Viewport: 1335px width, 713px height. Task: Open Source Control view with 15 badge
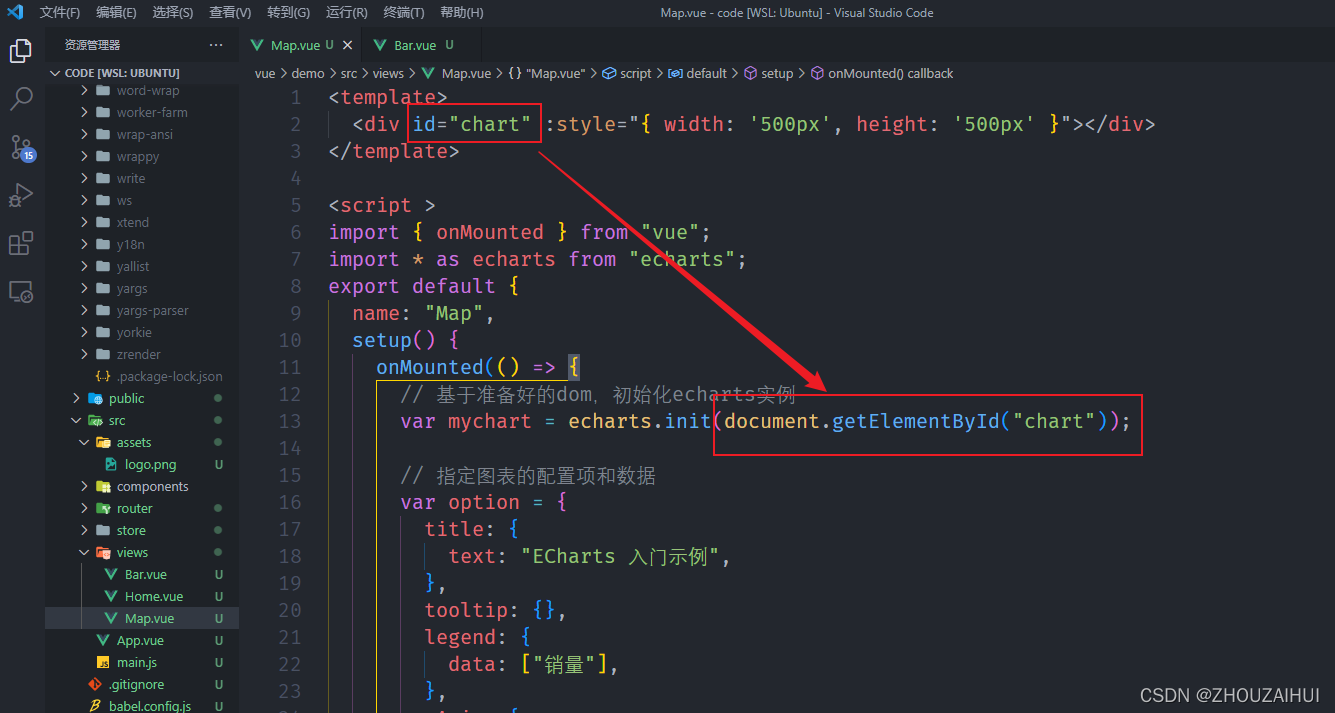pyautogui.click(x=21, y=148)
